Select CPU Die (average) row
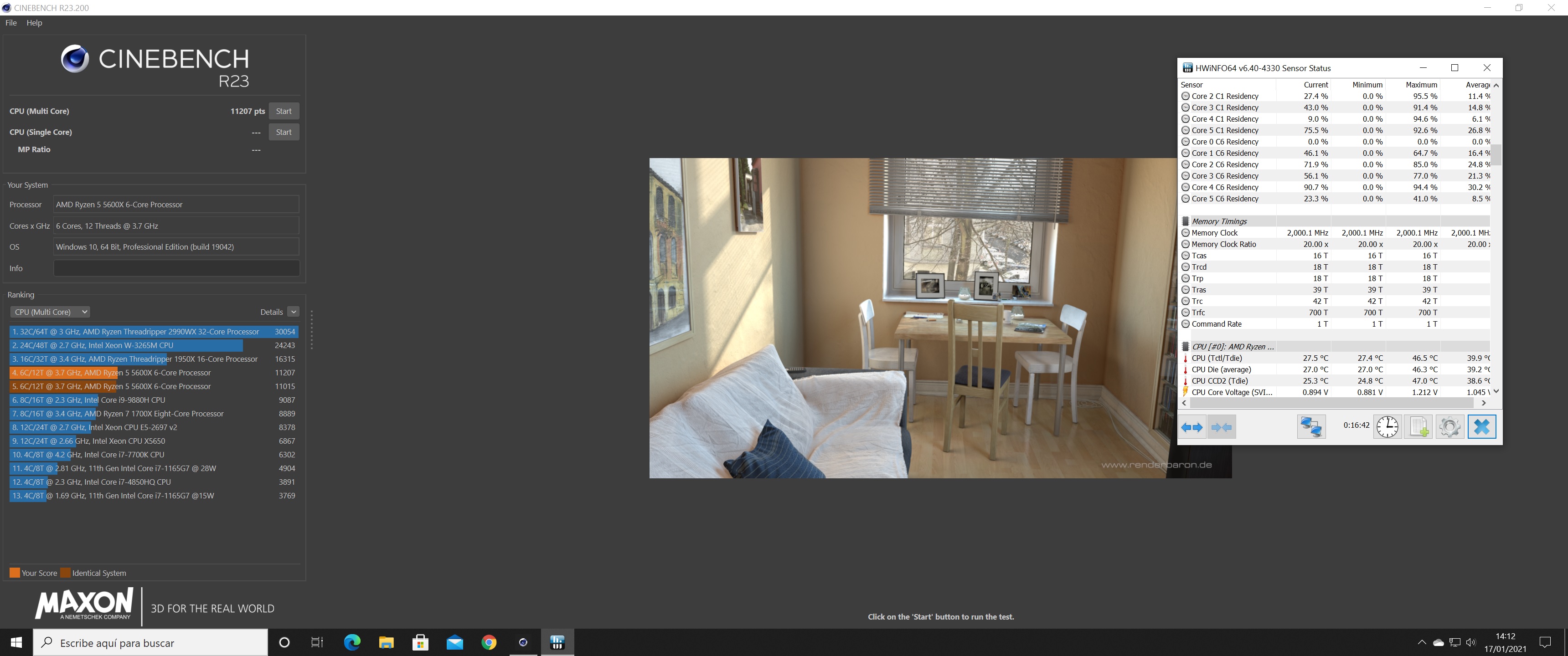The image size is (1568, 656). (x=1335, y=370)
